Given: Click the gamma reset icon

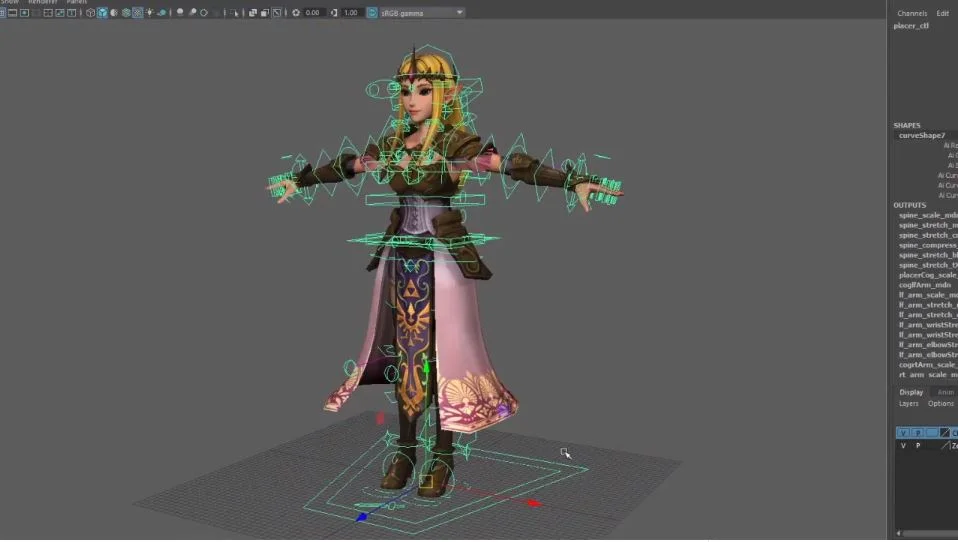Looking at the screenshot, I should tap(334, 13).
